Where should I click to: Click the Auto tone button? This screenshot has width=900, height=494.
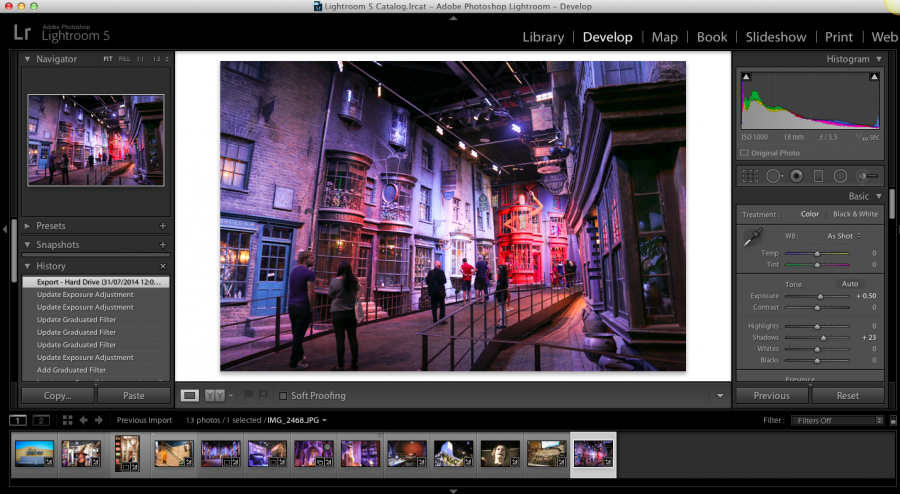(x=850, y=284)
